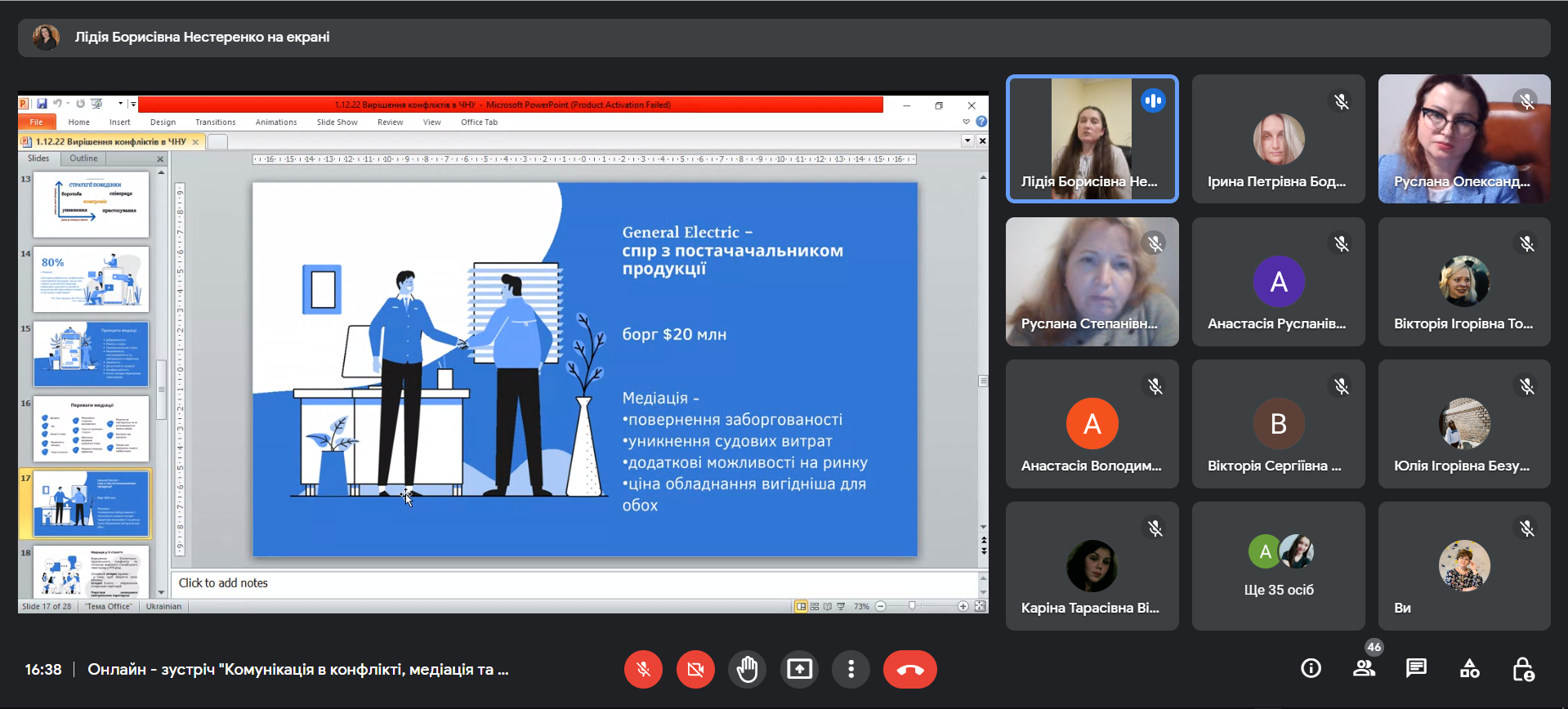This screenshot has width=1568, height=709.
Task: Close the 1.12.22 document tab
Action: [195, 142]
